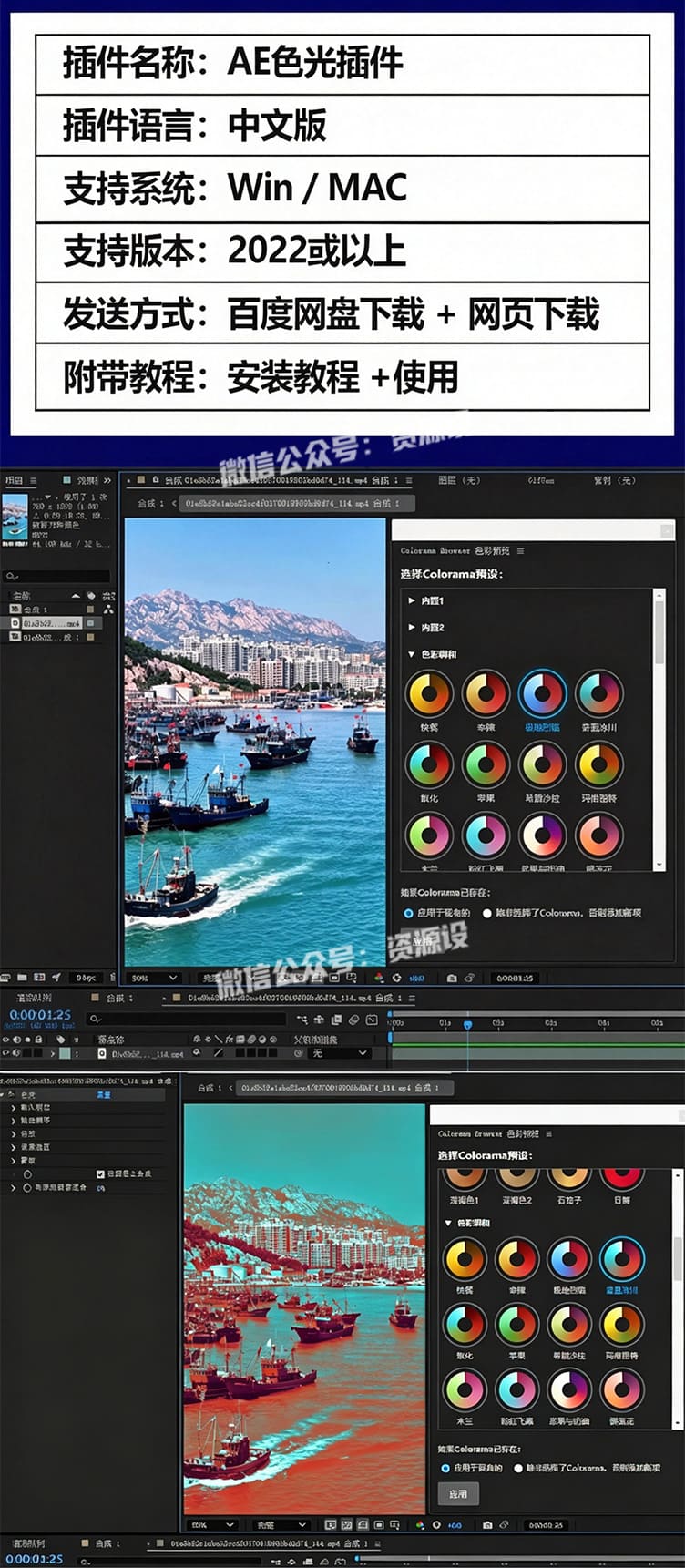This screenshot has height=1568, width=685.
Task: Select the 快餐 preset in lower Colorama browser
Action: [465, 1260]
